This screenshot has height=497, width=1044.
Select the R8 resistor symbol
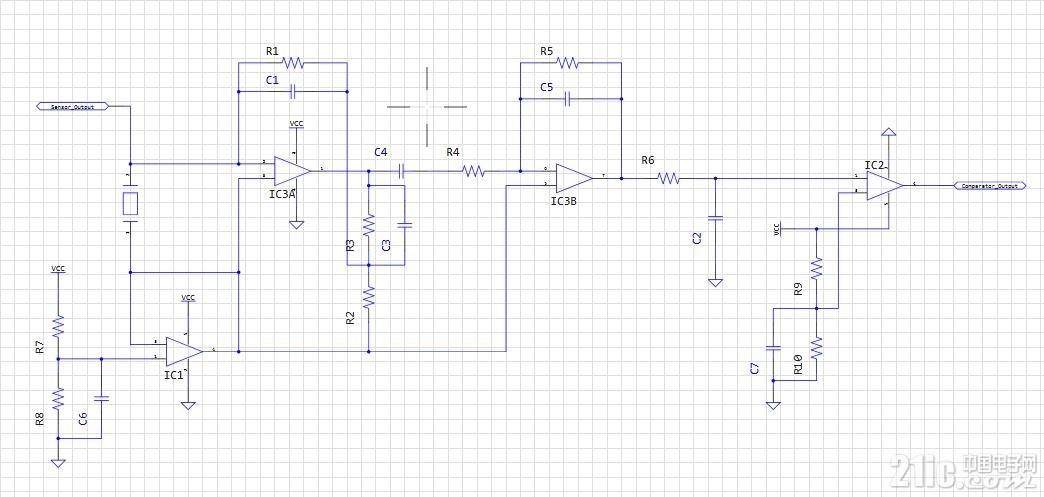click(58, 398)
